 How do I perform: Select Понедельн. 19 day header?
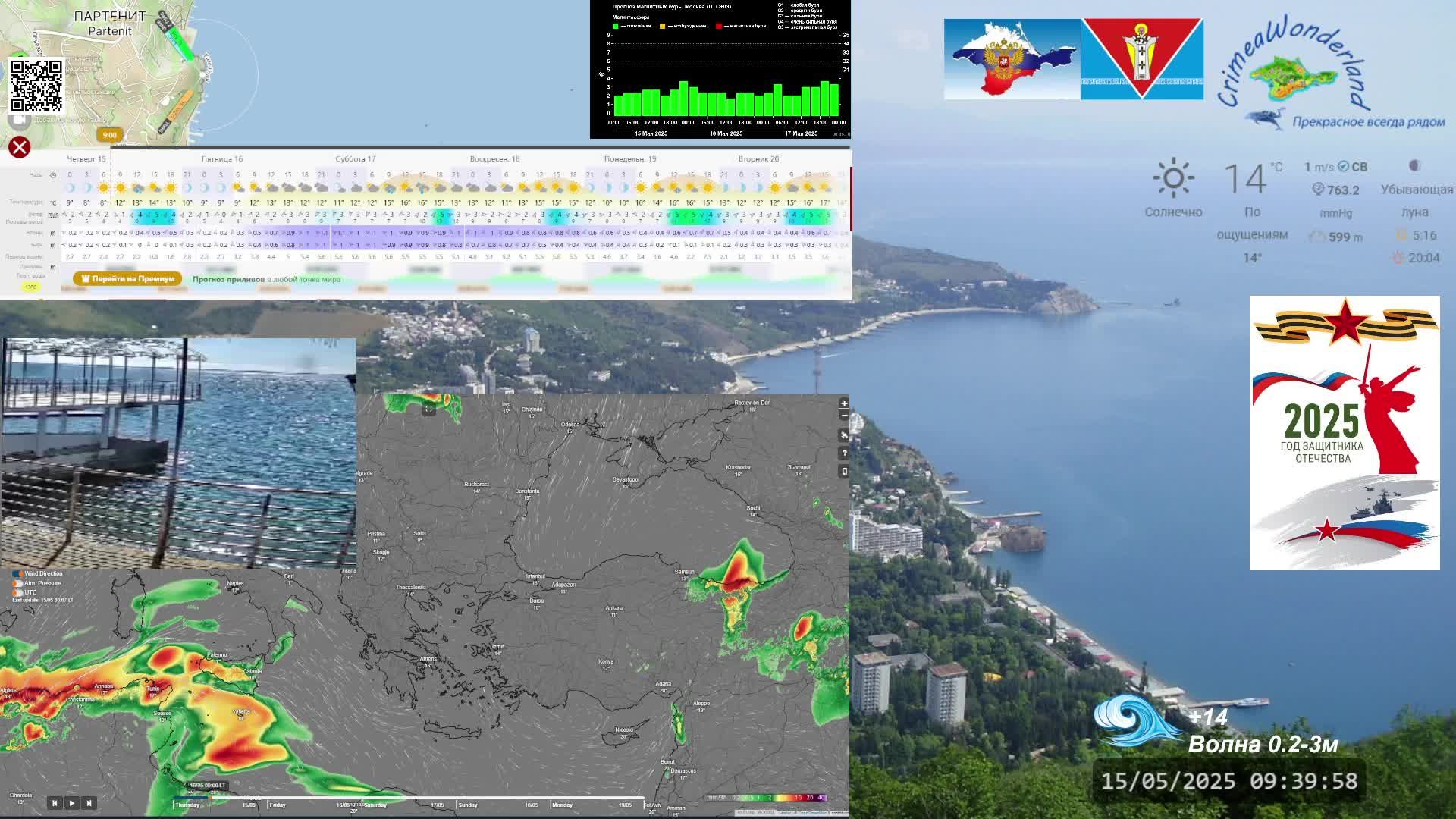click(x=630, y=158)
